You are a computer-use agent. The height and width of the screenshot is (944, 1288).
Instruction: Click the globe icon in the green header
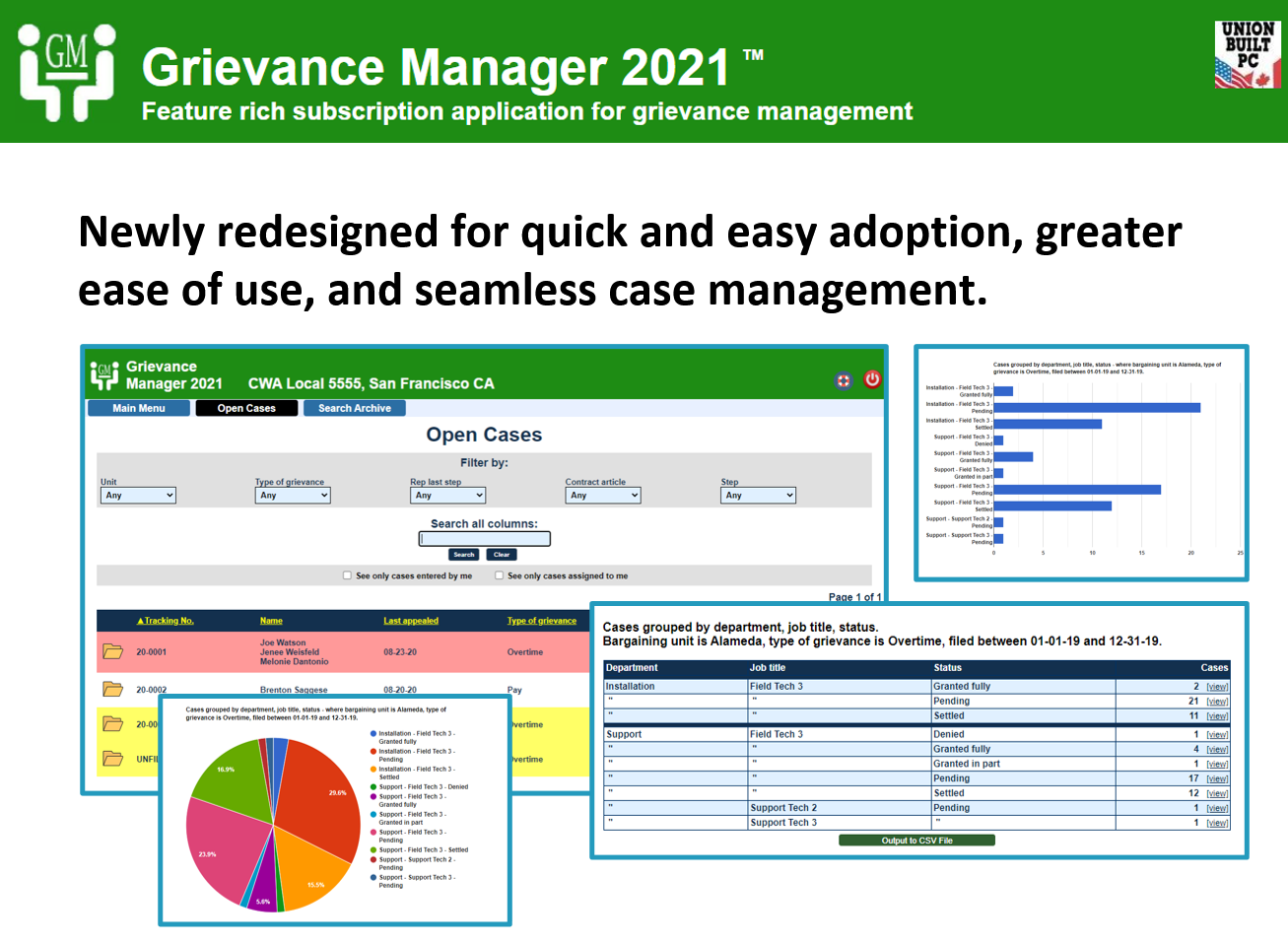844,380
